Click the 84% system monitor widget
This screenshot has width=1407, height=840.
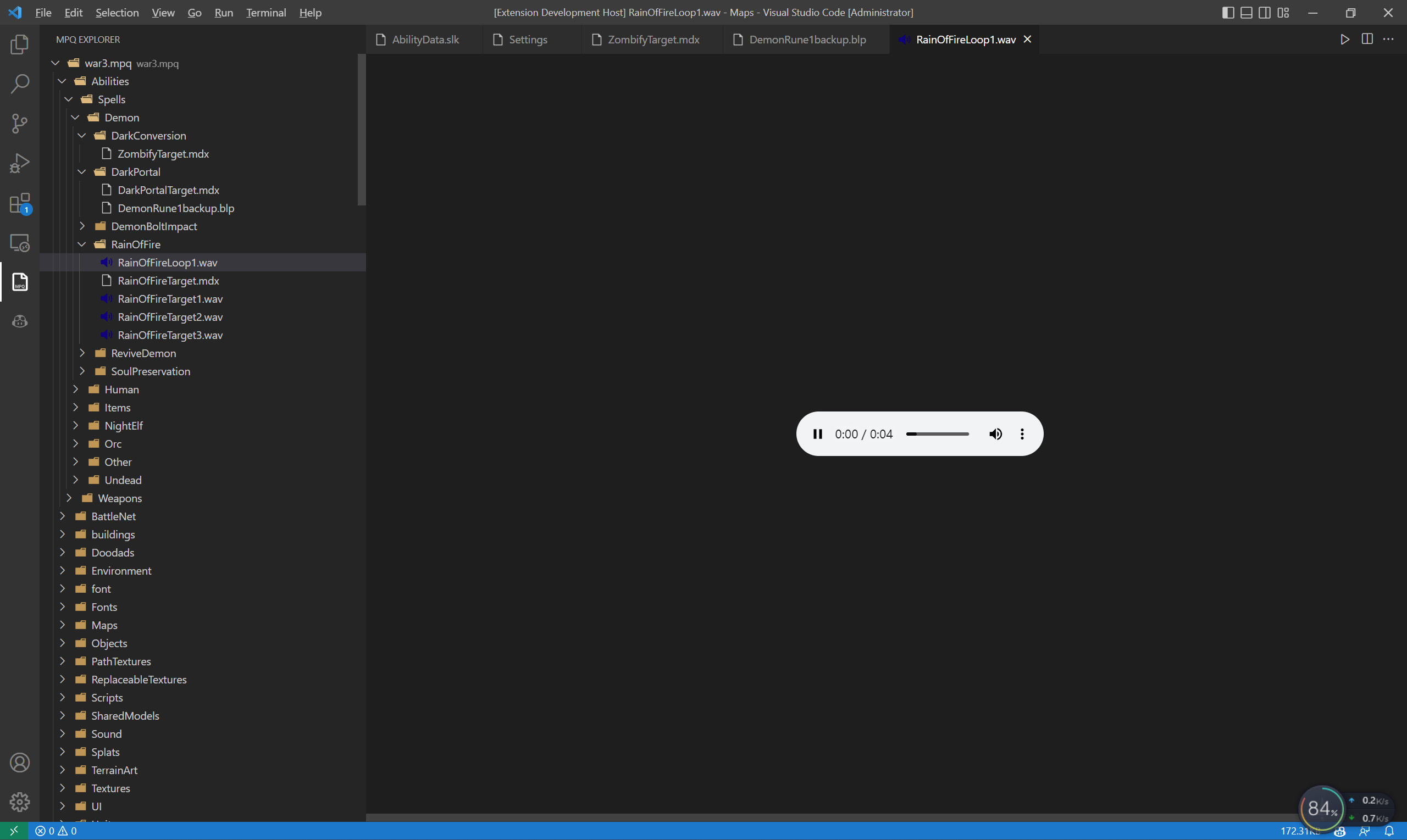[x=1321, y=808]
